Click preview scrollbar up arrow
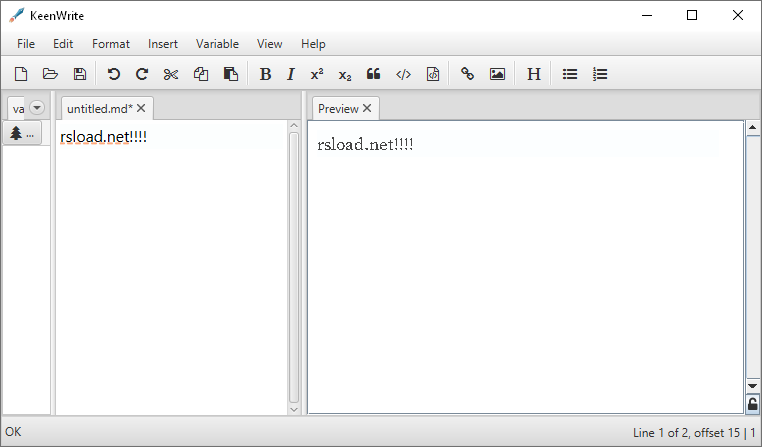Screen dimensions: 762x447 752,128
